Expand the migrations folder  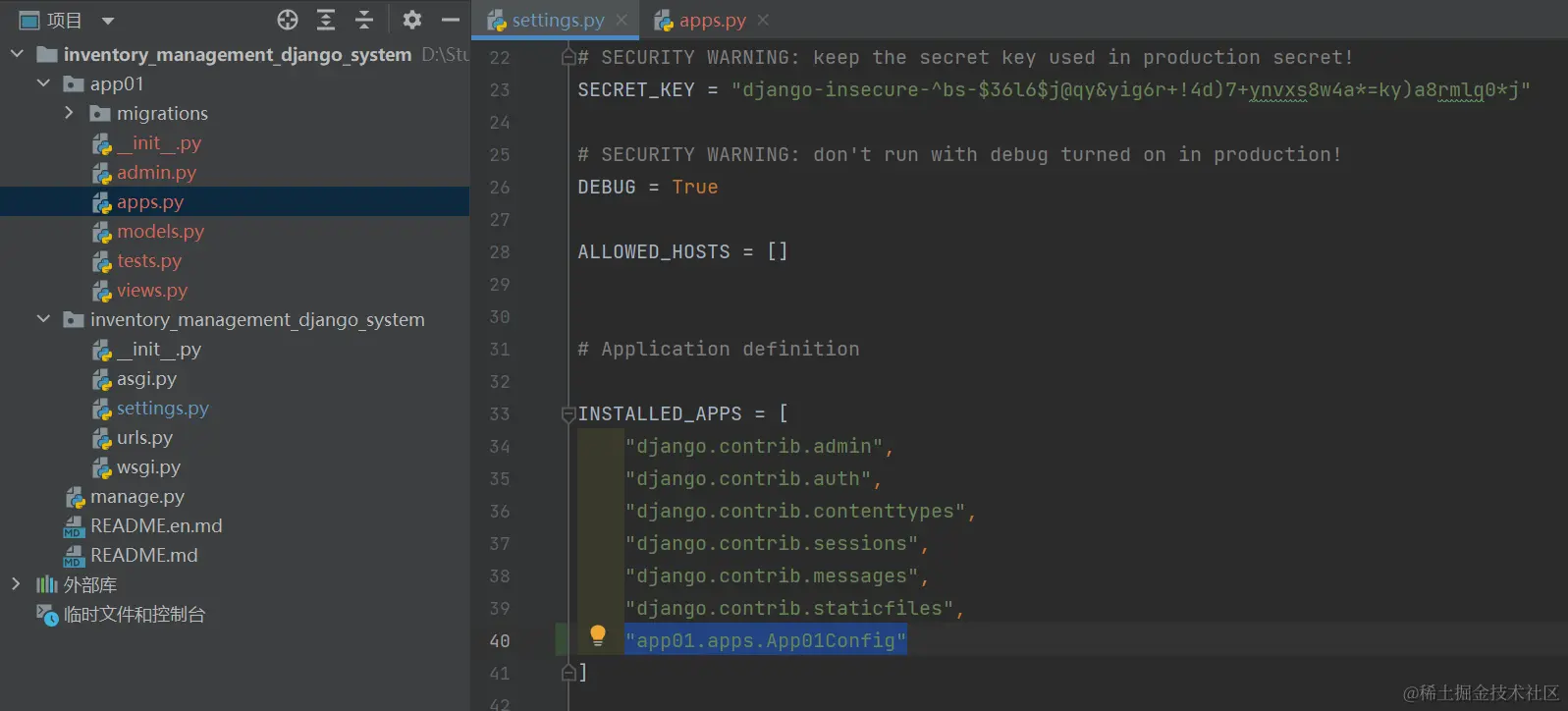[x=69, y=113]
